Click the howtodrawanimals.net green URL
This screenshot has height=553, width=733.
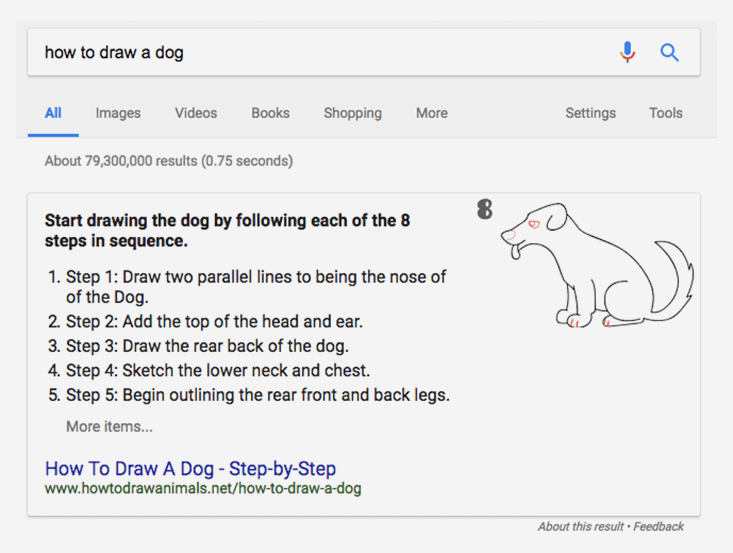click(x=203, y=488)
